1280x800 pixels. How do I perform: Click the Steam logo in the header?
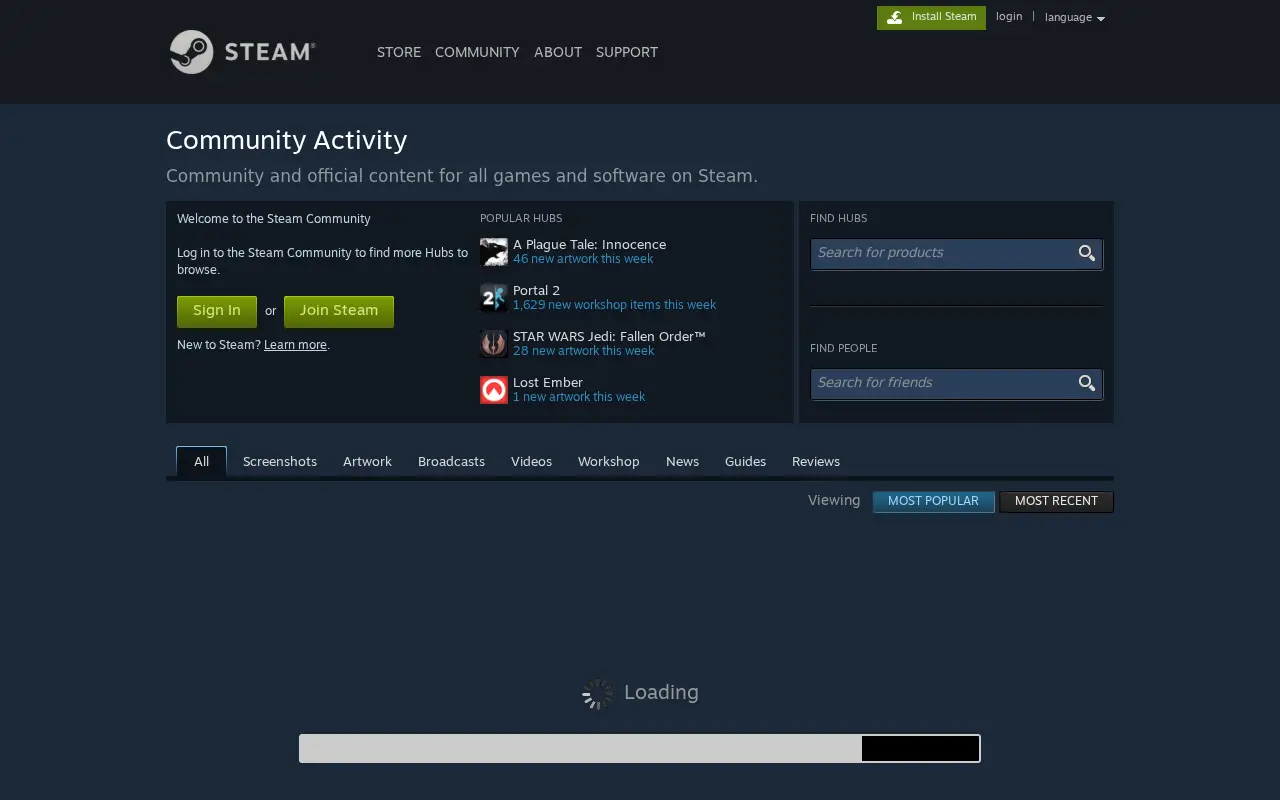[x=242, y=52]
